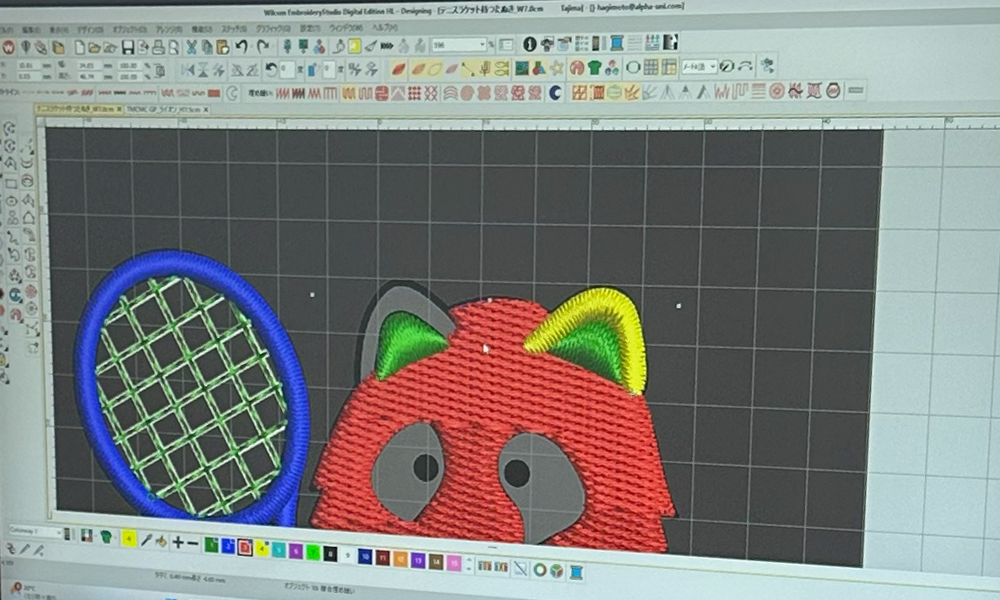Image resolution: width=1000 pixels, height=600 pixels.
Task: Click the plus add color button
Action: tap(177, 542)
